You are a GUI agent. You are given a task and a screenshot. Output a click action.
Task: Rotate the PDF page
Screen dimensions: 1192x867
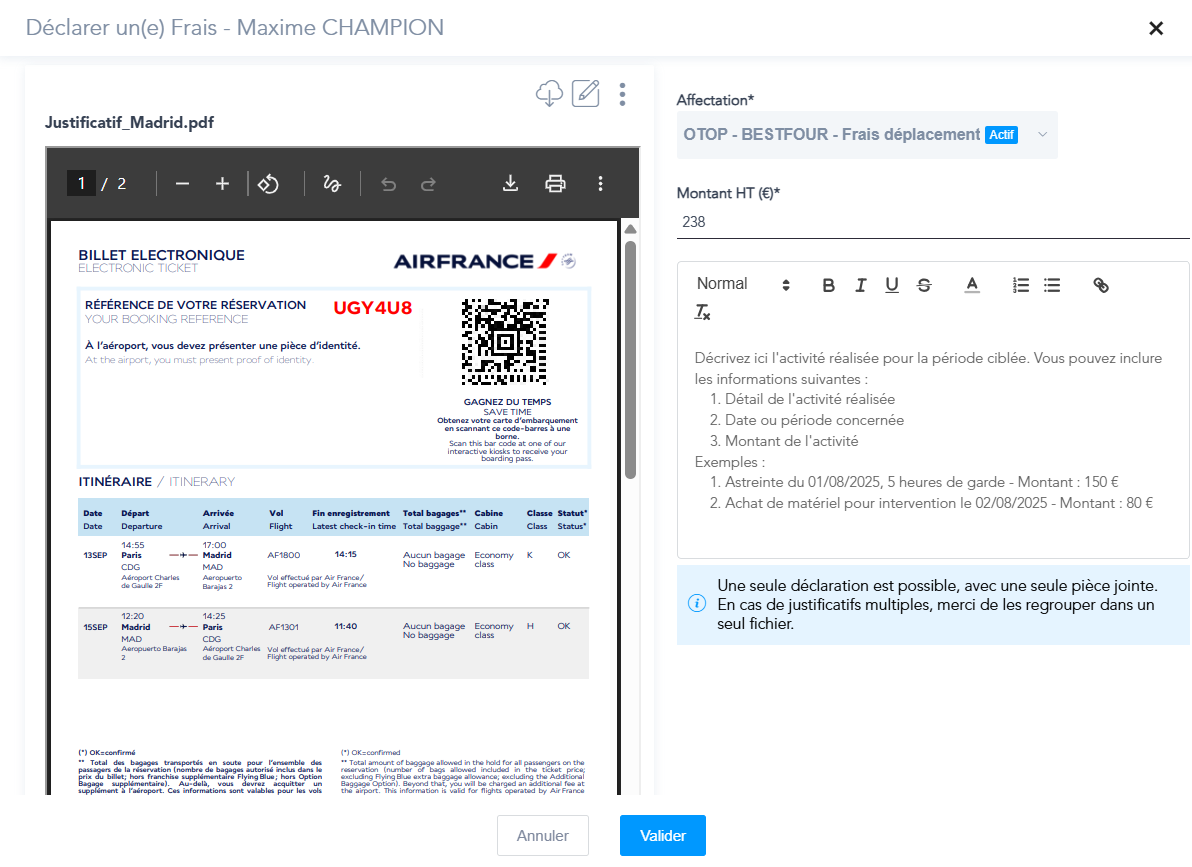[268, 184]
